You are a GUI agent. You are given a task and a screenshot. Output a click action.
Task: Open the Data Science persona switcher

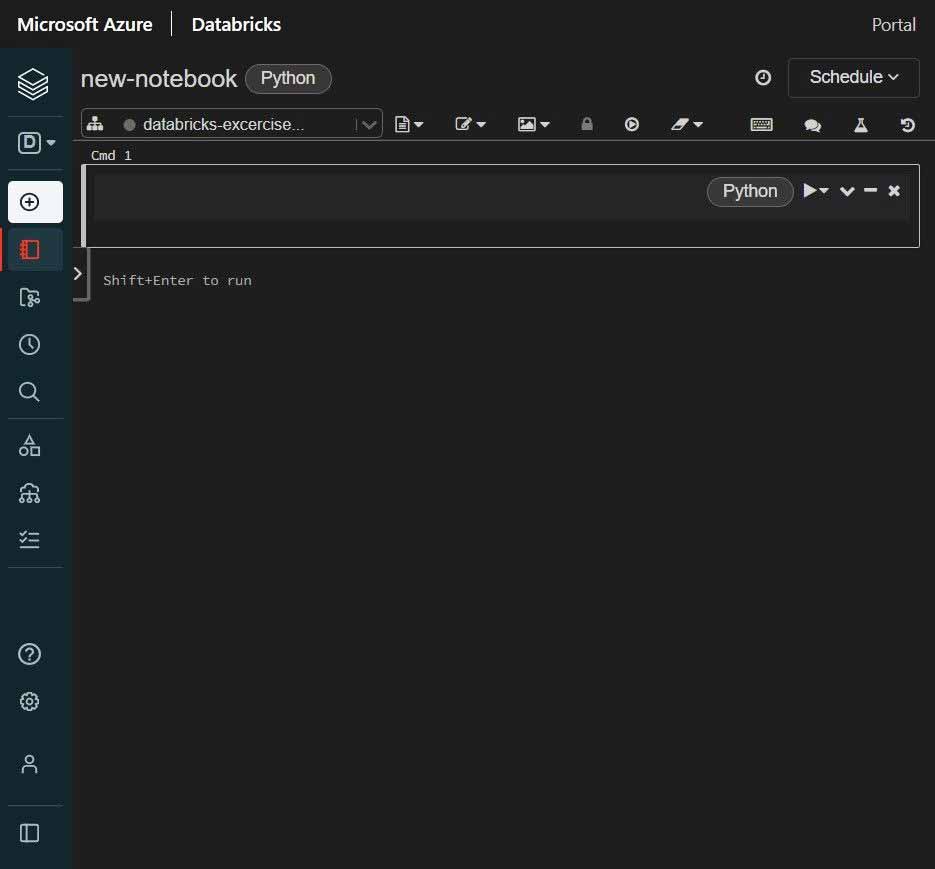[36, 143]
